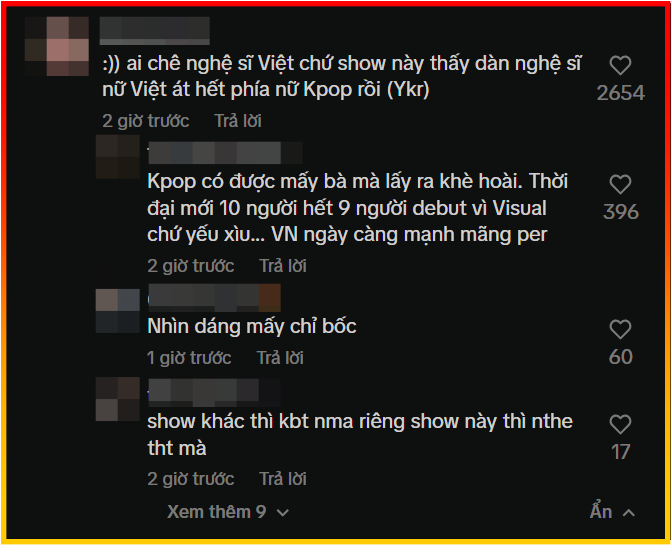The height and width of the screenshot is (545, 671).
Task: Reply to the top comment about nghệ sĩ Việt
Action: [x=238, y=121]
